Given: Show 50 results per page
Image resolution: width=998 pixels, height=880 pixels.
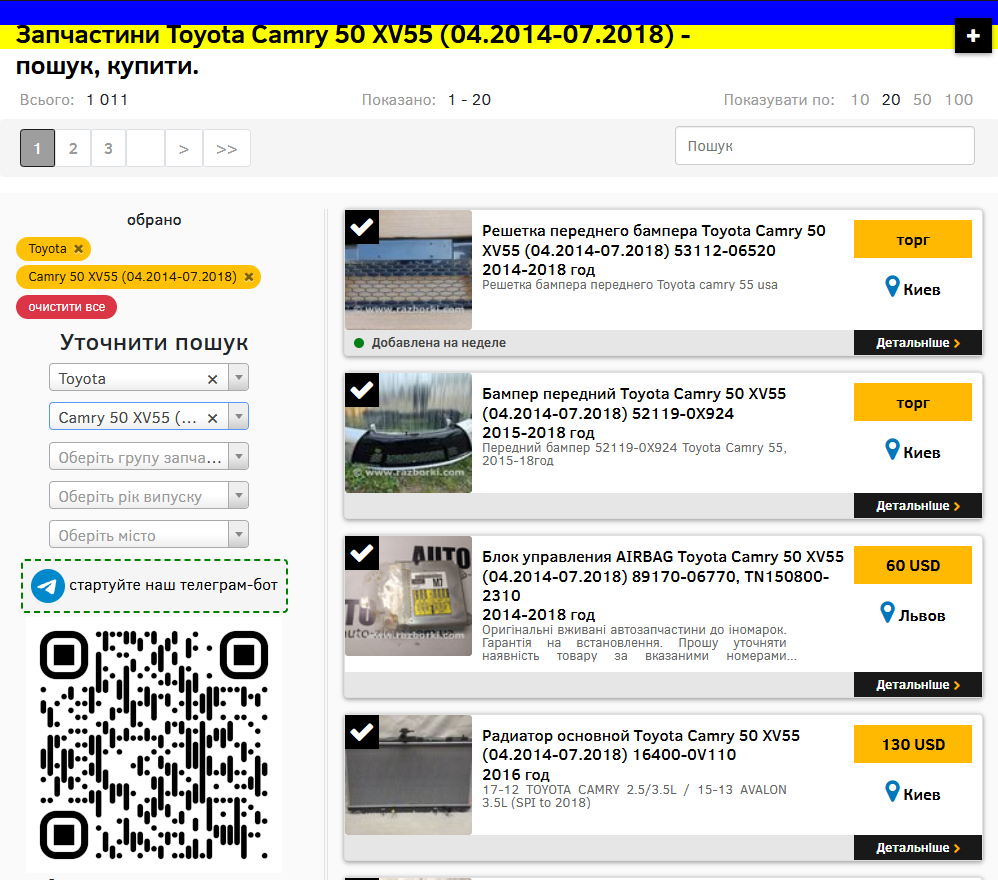Looking at the screenshot, I should [x=922, y=100].
